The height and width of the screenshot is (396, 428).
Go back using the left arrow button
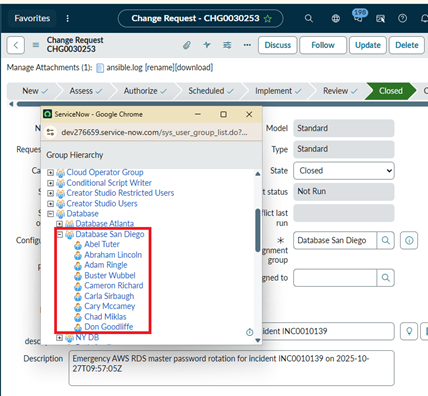pyautogui.click(x=16, y=45)
